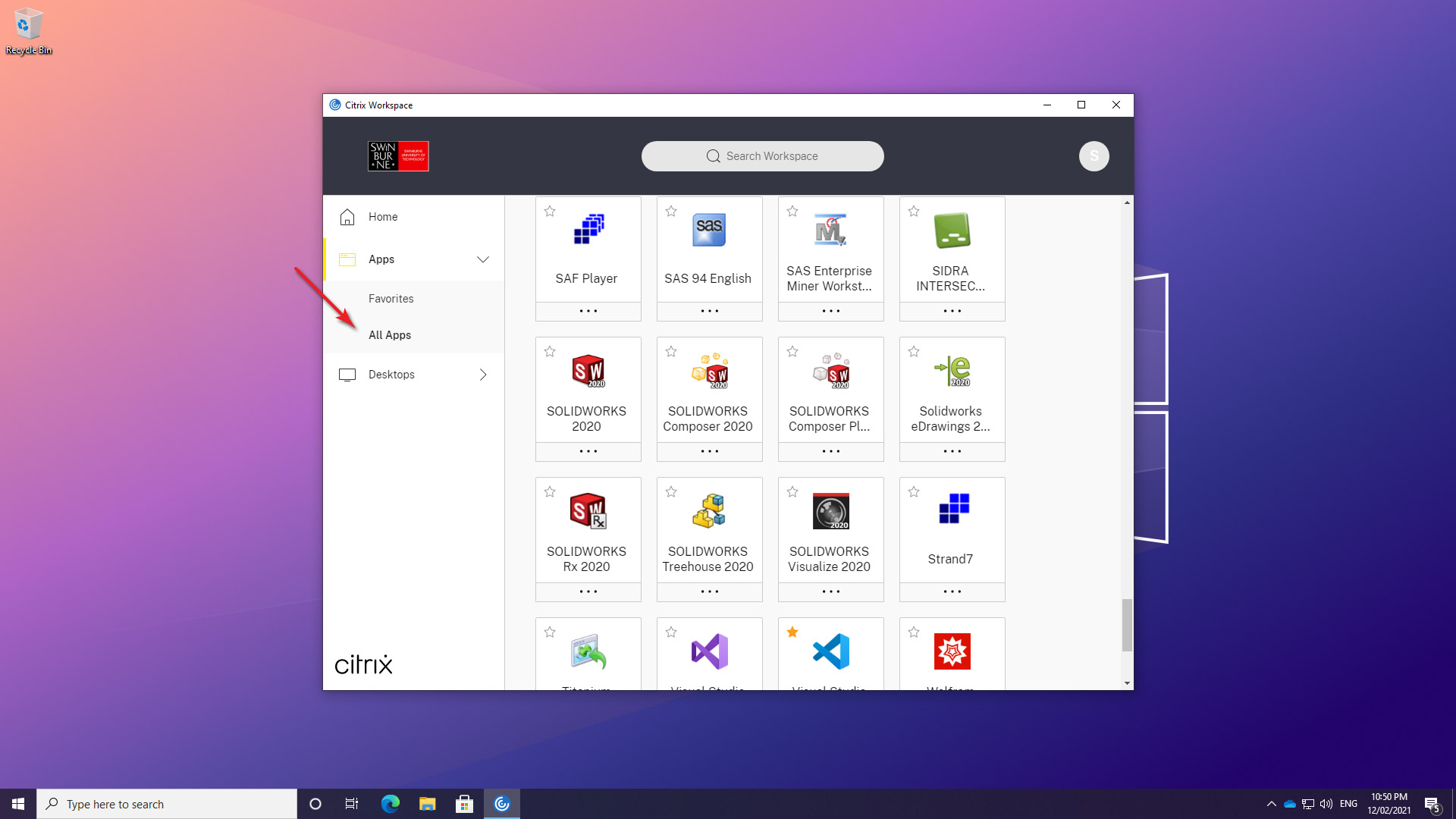
Task: Launch Strand7 application icon
Action: click(952, 510)
